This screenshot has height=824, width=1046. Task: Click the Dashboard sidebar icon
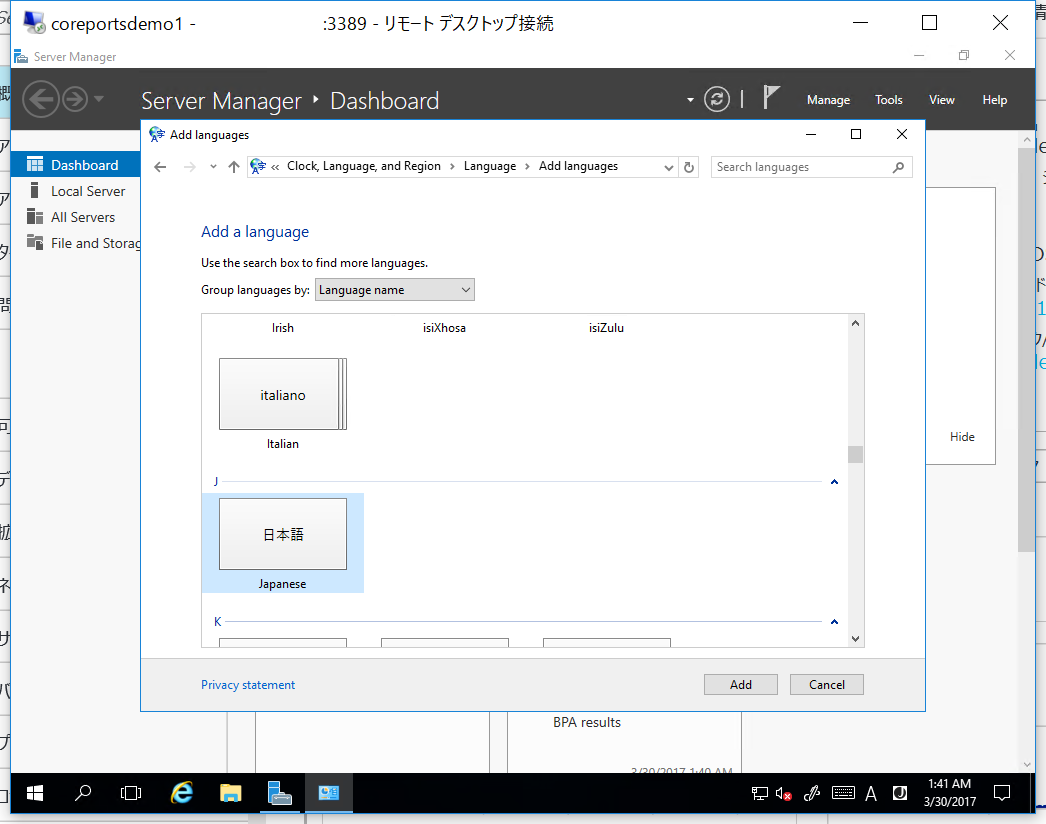35,164
